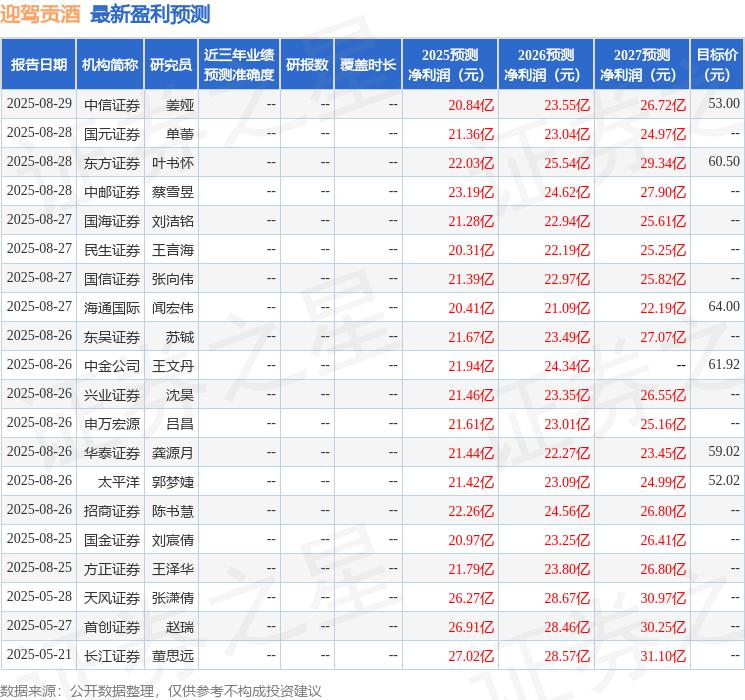745x700 pixels.
Task: Click 中金公司 institution cell
Action: tap(112, 366)
